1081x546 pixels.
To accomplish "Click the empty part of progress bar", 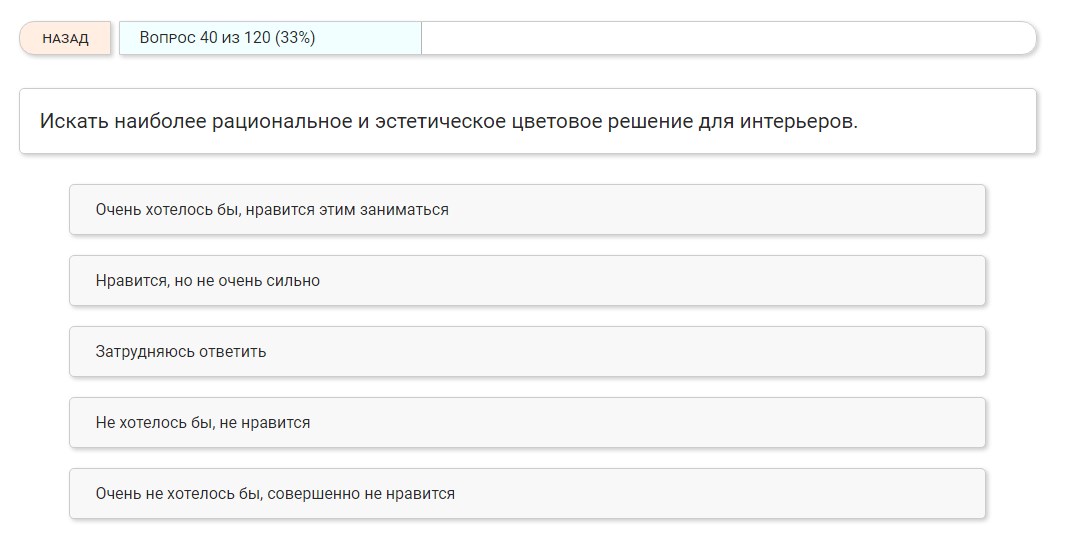I will [x=728, y=39].
